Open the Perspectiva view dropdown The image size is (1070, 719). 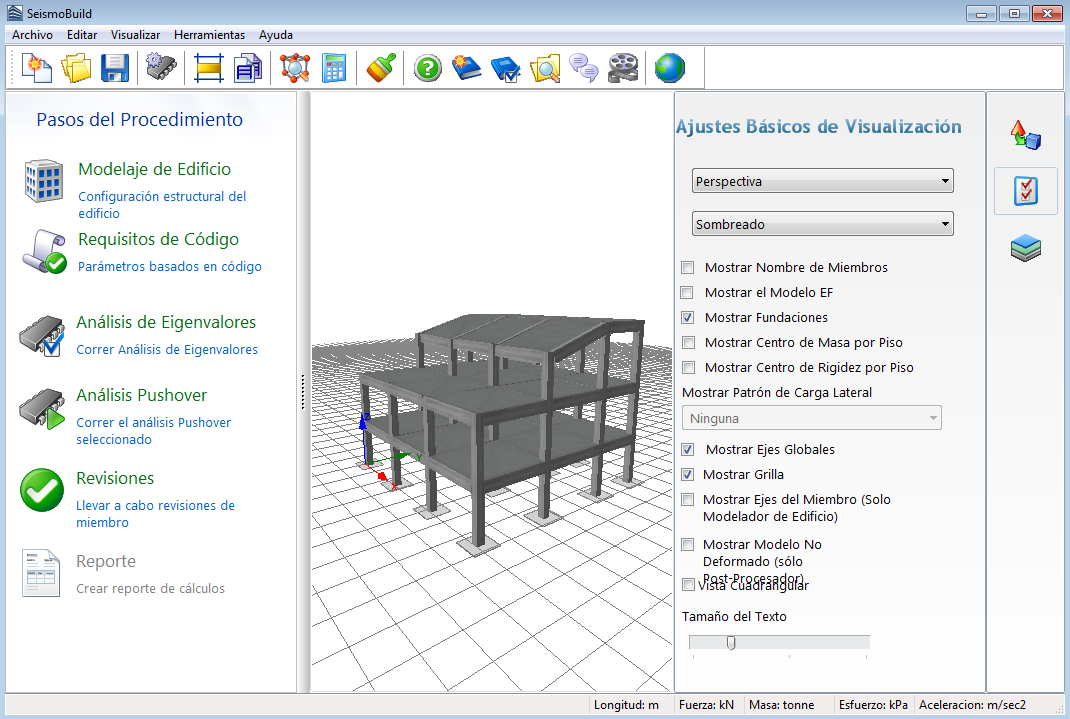(822, 181)
